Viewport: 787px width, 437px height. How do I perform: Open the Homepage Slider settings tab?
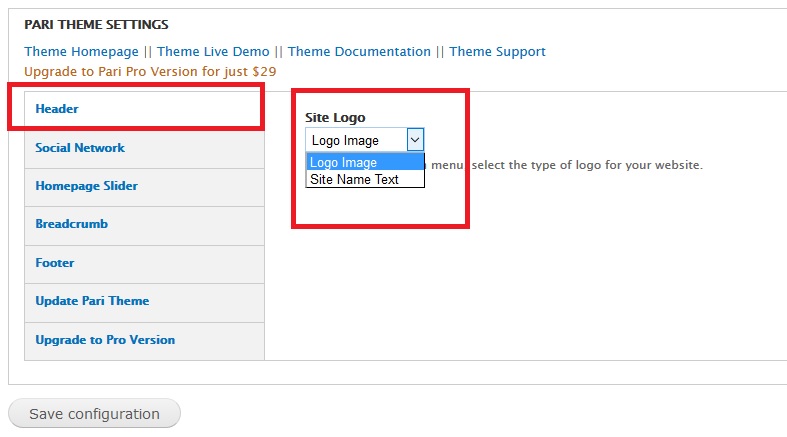click(86, 186)
